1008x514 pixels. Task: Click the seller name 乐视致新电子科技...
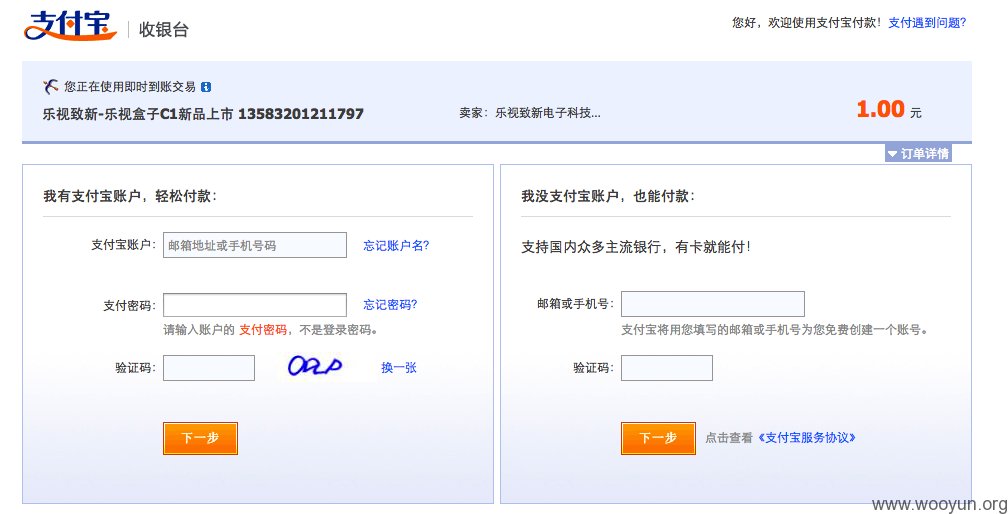coord(548,114)
